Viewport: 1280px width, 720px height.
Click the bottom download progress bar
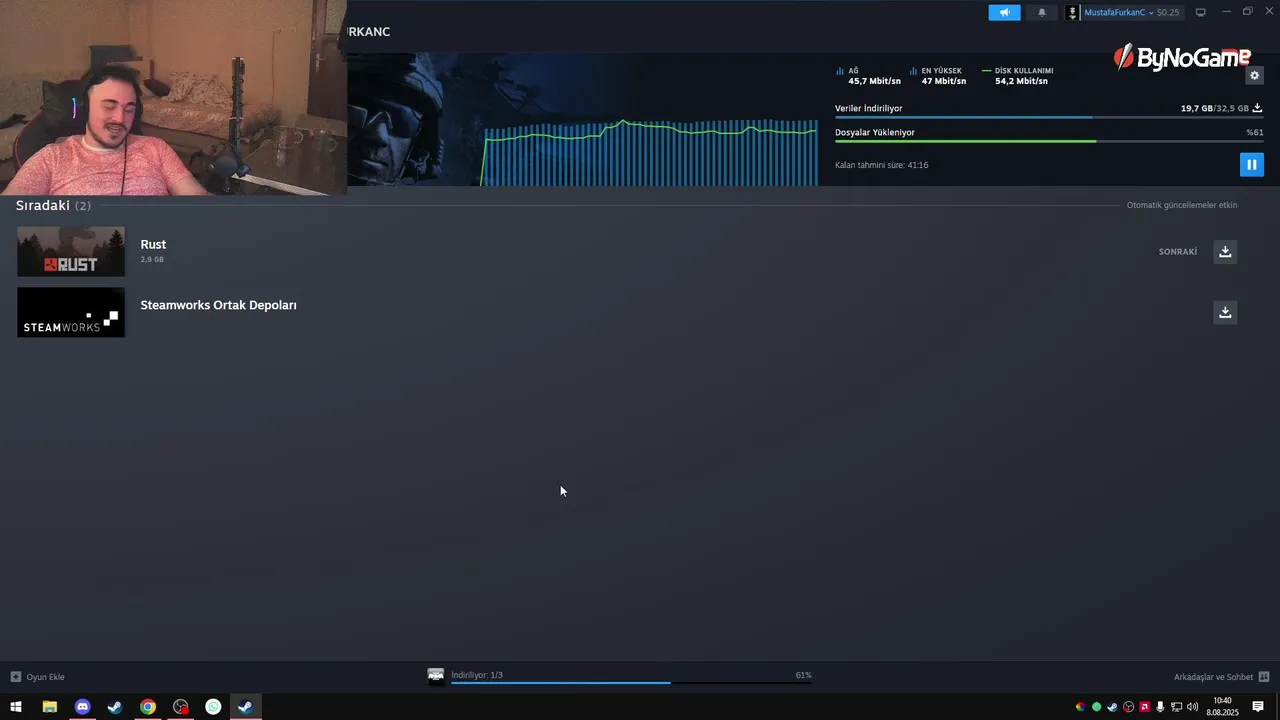click(x=631, y=683)
